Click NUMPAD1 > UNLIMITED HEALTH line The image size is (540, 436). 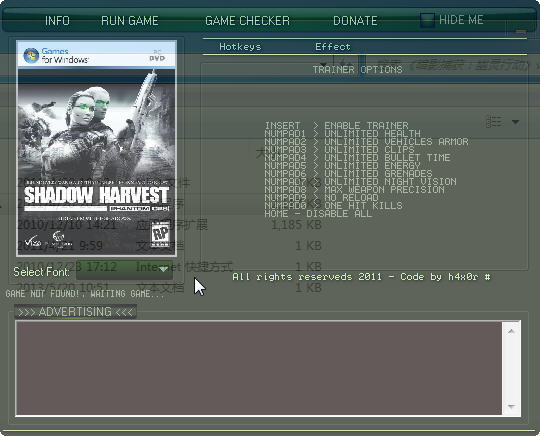342,133
